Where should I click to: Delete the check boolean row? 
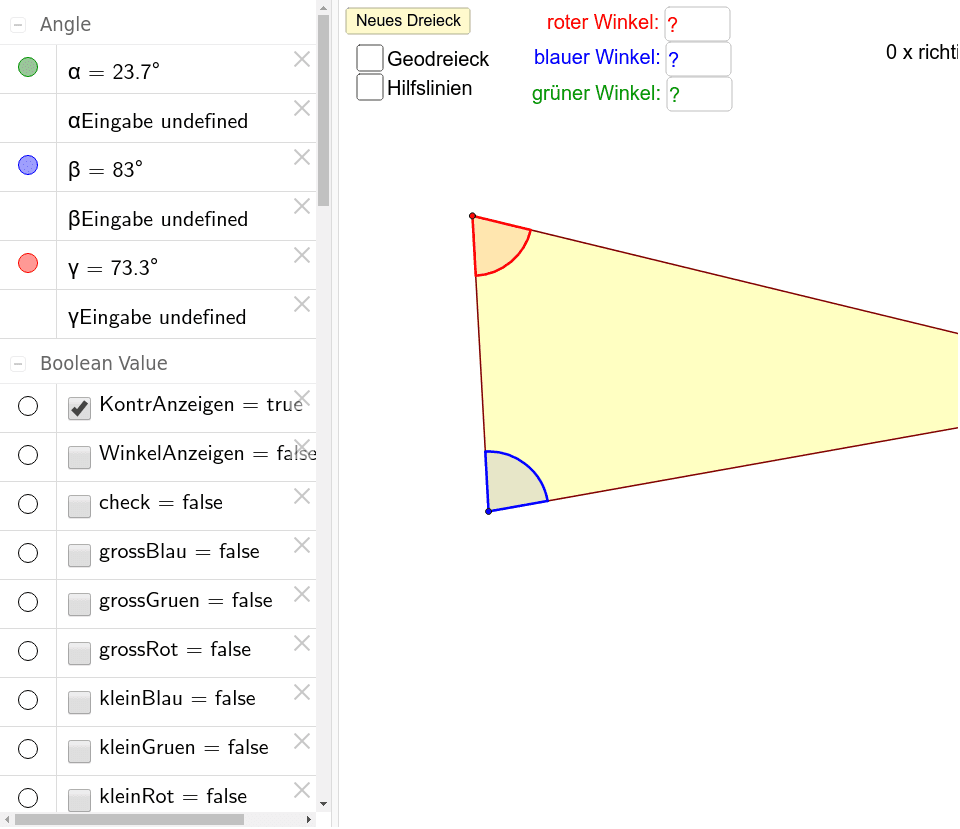(302, 496)
